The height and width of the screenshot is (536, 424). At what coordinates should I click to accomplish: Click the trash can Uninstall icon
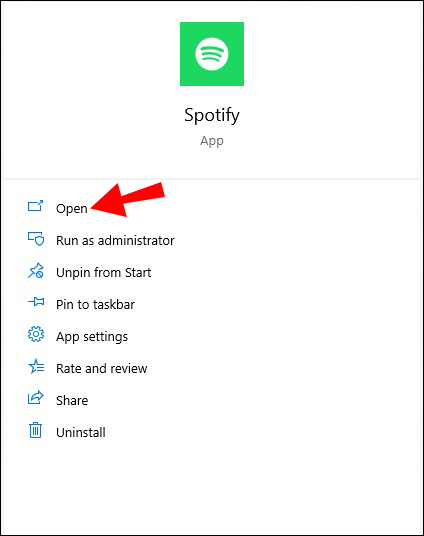click(x=35, y=430)
